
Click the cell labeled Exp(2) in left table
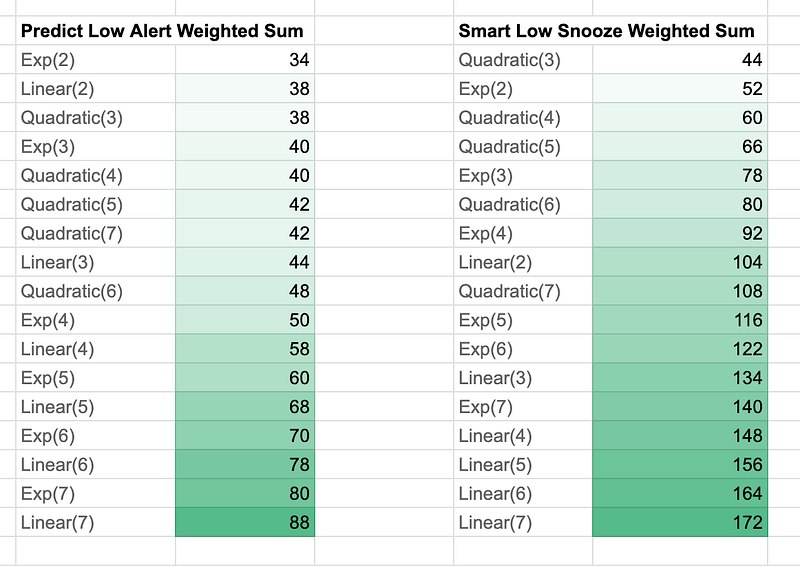coord(95,60)
